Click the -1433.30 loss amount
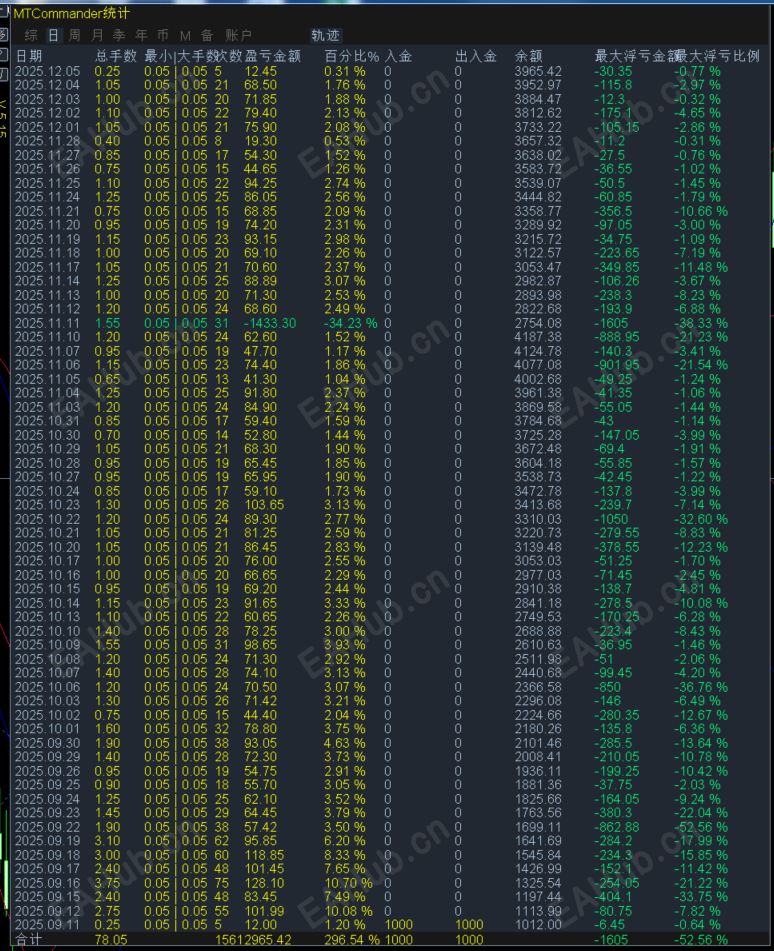This screenshot has width=774, height=951. (270, 323)
